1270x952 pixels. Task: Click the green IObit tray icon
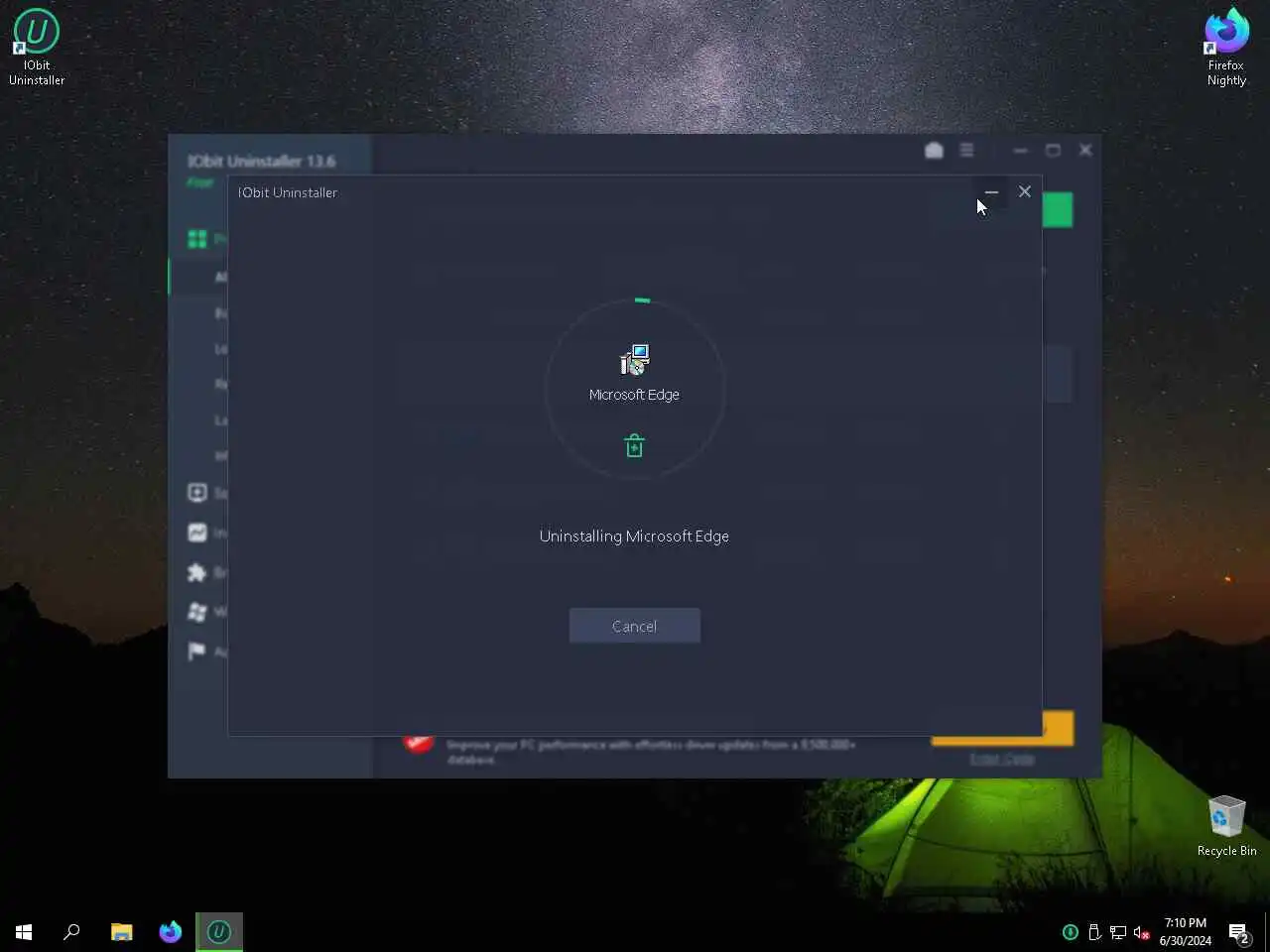(1071, 932)
